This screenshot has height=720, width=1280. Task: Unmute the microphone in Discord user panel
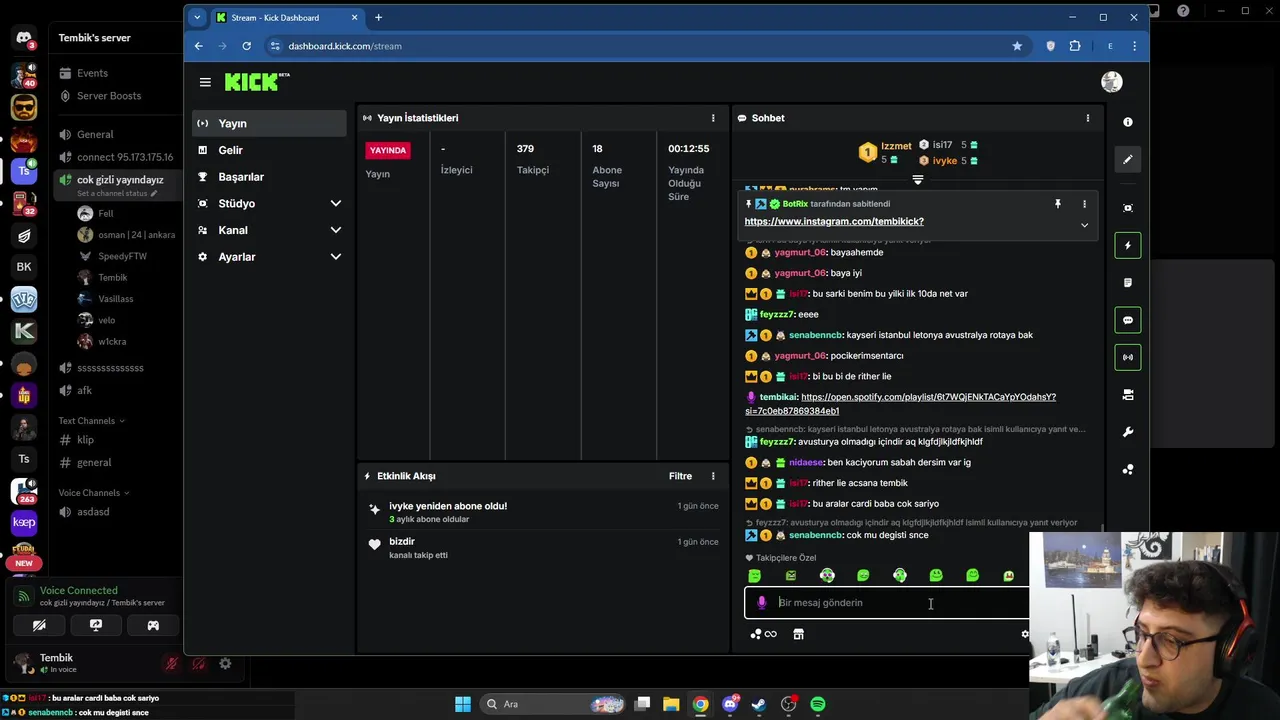click(x=172, y=663)
